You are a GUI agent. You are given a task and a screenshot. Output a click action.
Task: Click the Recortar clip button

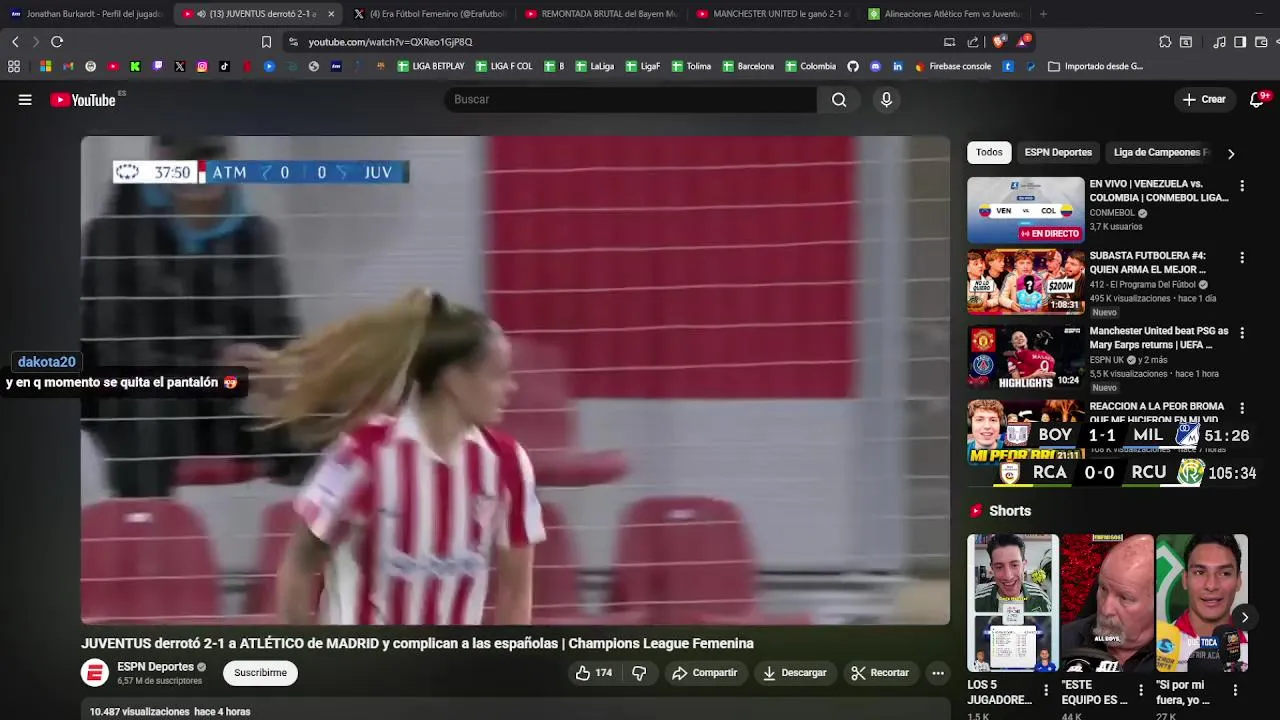tap(880, 673)
